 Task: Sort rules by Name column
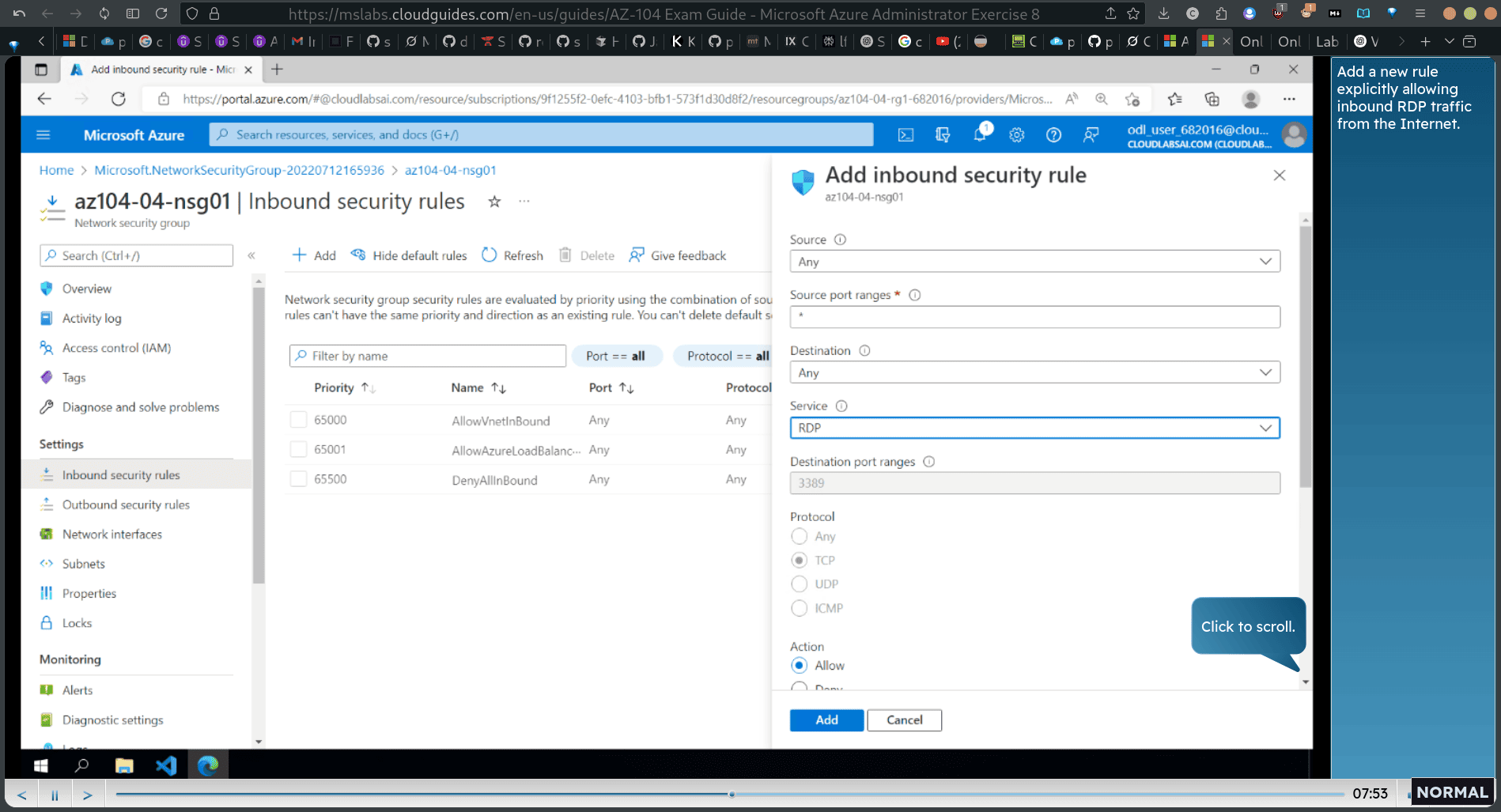(x=478, y=387)
